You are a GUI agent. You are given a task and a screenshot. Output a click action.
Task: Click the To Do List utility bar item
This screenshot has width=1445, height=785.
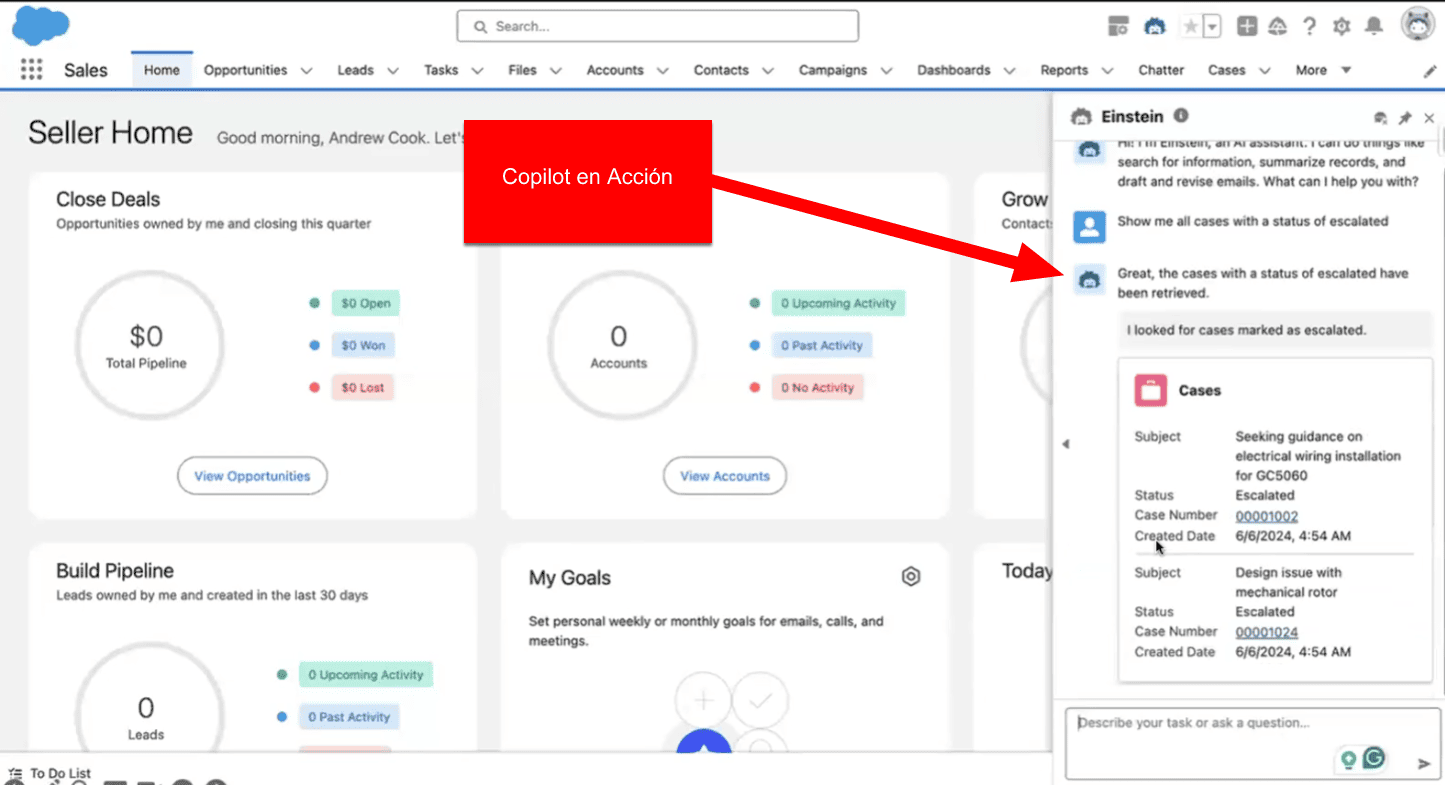[50, 773]
